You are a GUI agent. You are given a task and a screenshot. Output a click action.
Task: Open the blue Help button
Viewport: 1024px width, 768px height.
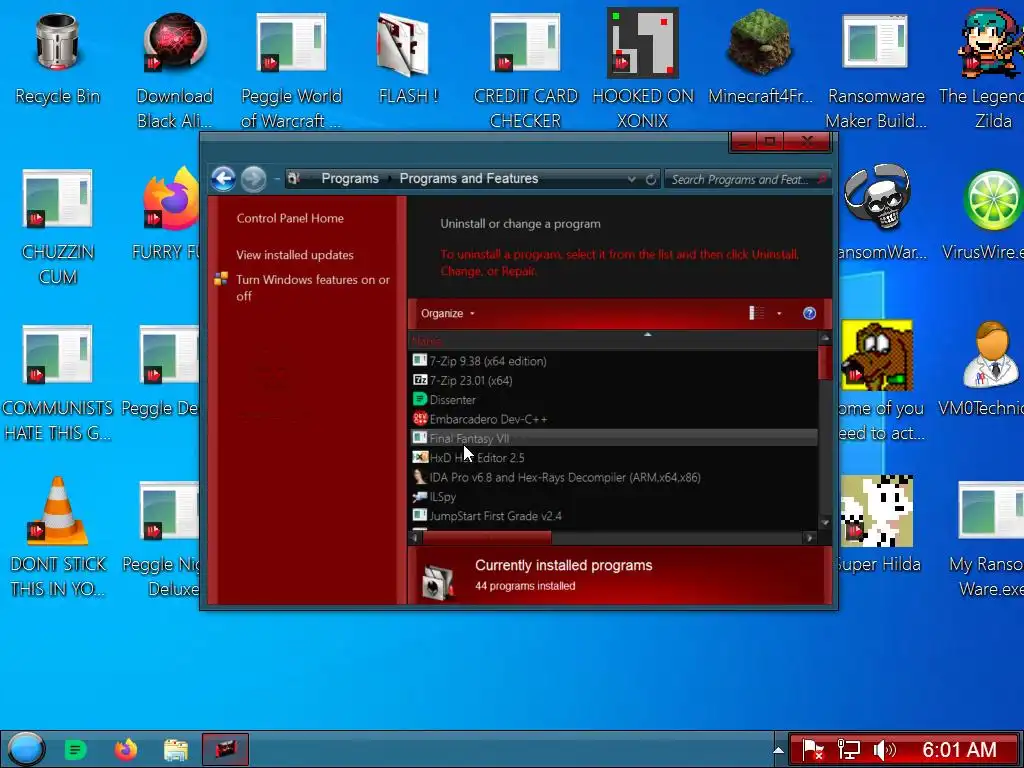(x=809, y=313)
